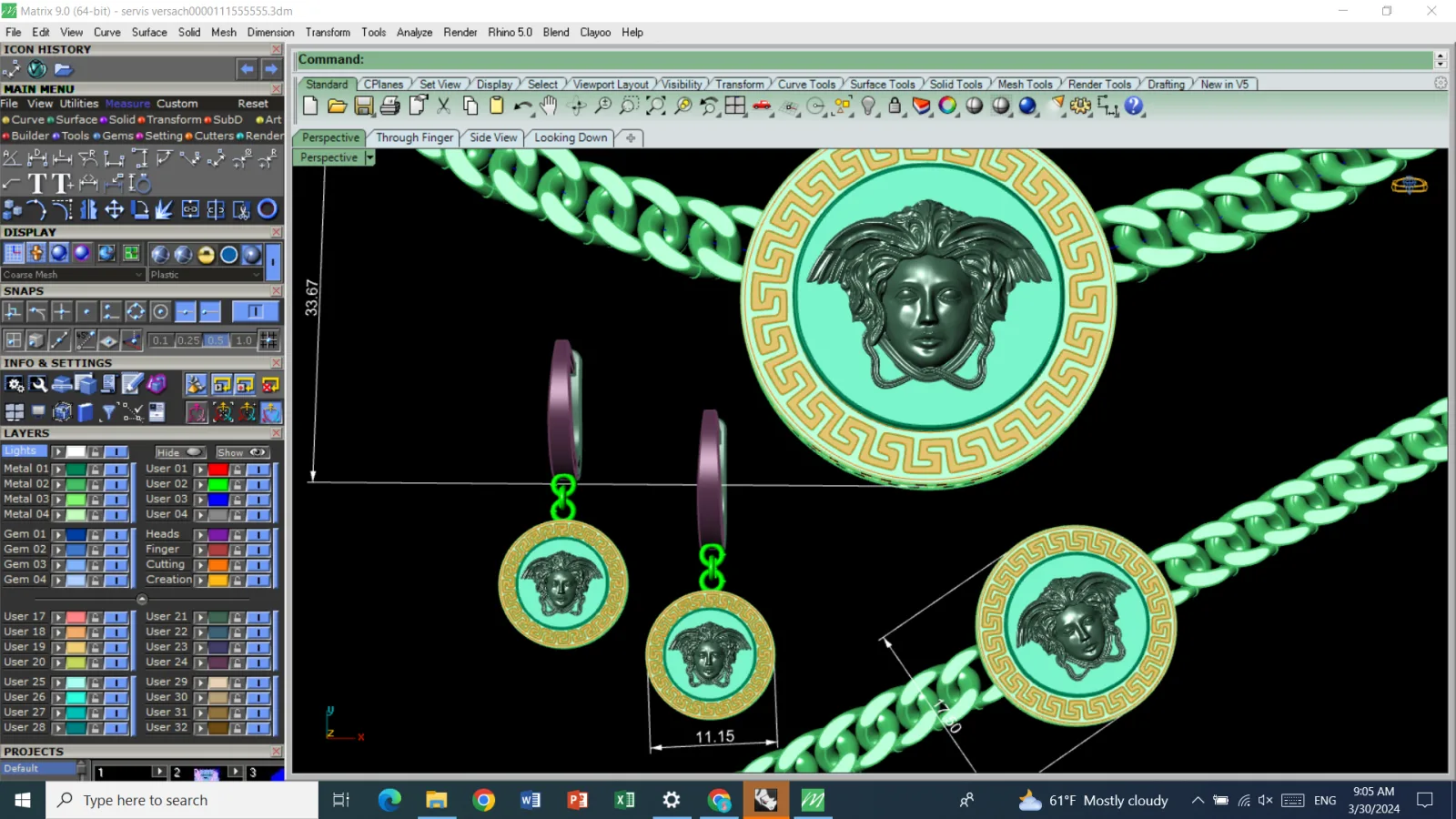The width and height of the screenshot is (1456, 819).
Task: Toggle visibility of the Lights layer
Action: point(115,452)
